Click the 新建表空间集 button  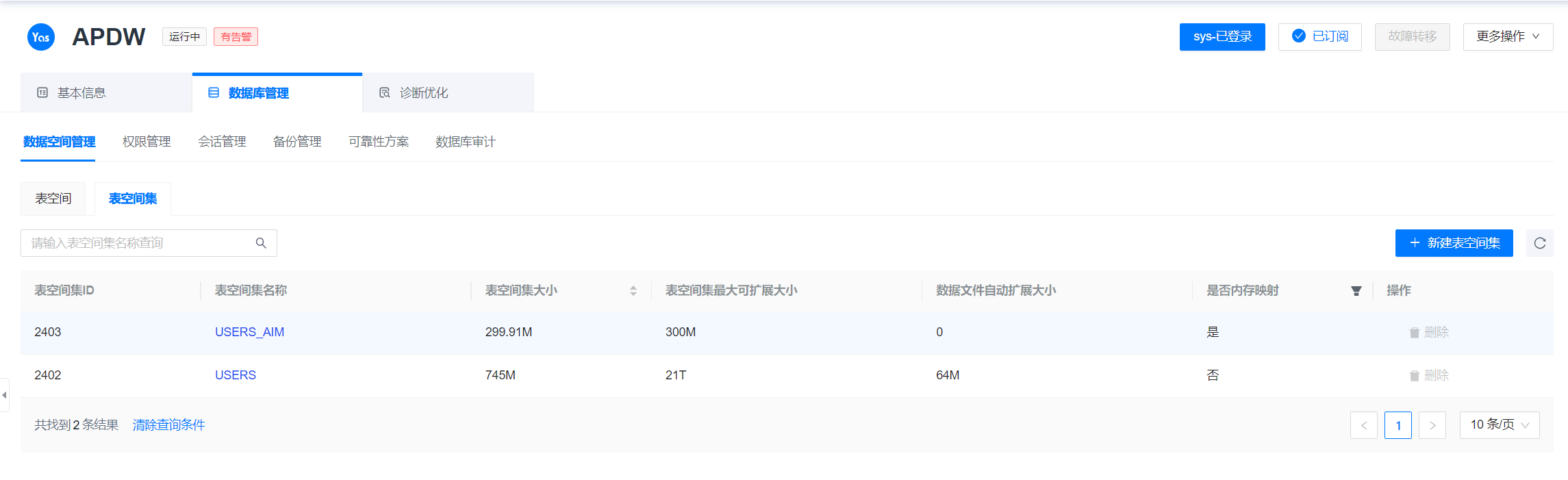(1454, 243)
